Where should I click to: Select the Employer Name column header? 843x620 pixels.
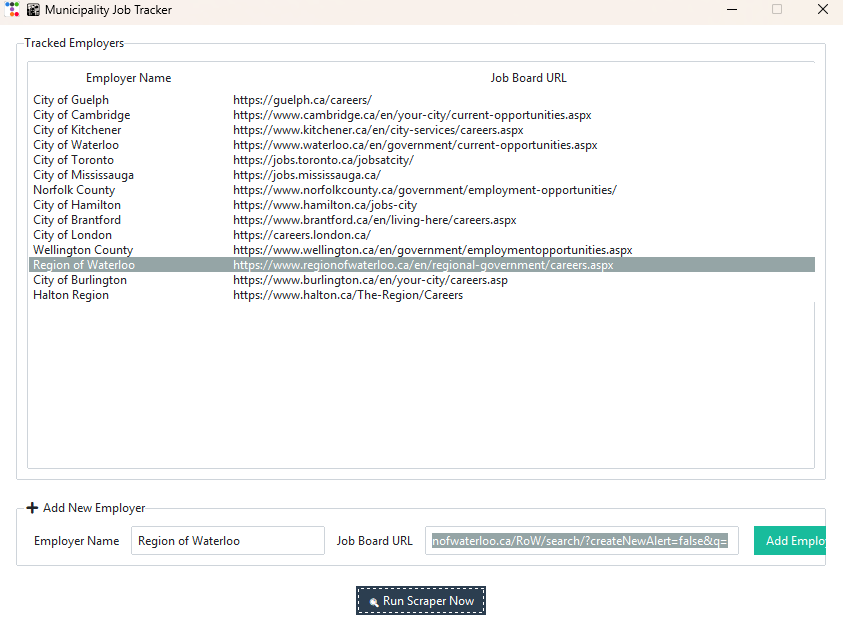[x=128, y=78]
